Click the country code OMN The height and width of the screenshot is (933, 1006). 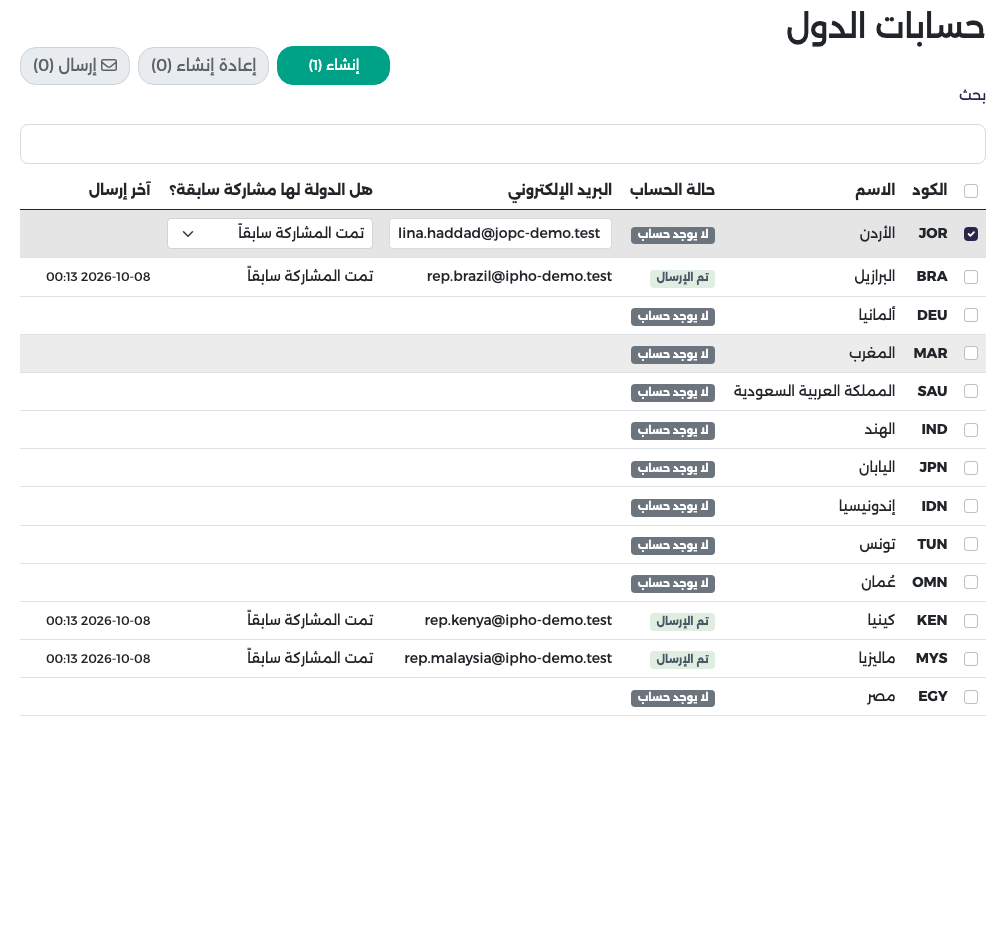930,582
